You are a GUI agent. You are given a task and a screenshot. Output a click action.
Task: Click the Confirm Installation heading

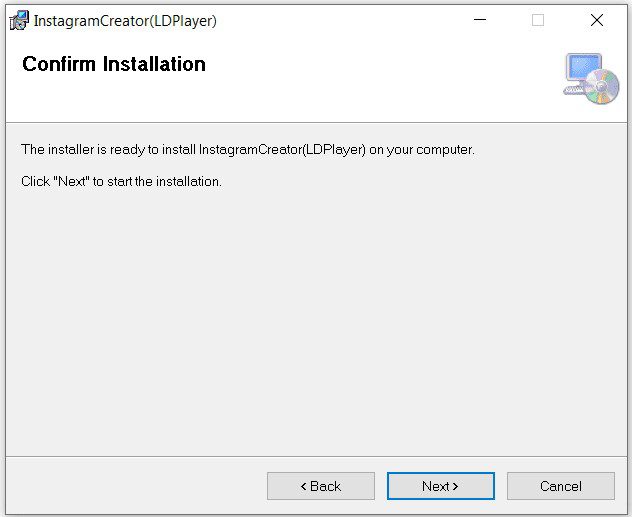click(x=114, y=64)
